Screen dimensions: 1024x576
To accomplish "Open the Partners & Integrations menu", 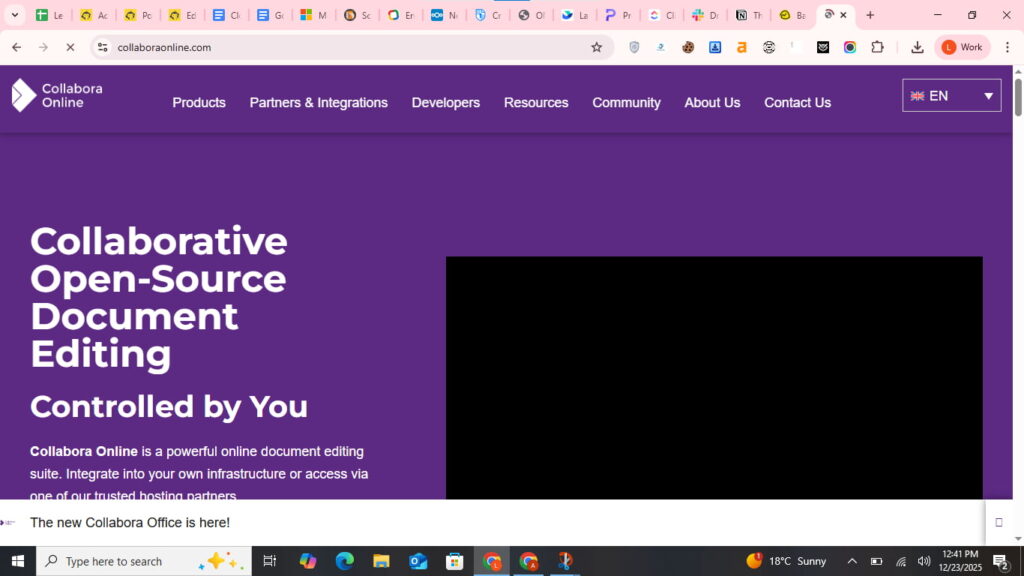I will click(x=318, y=103).
